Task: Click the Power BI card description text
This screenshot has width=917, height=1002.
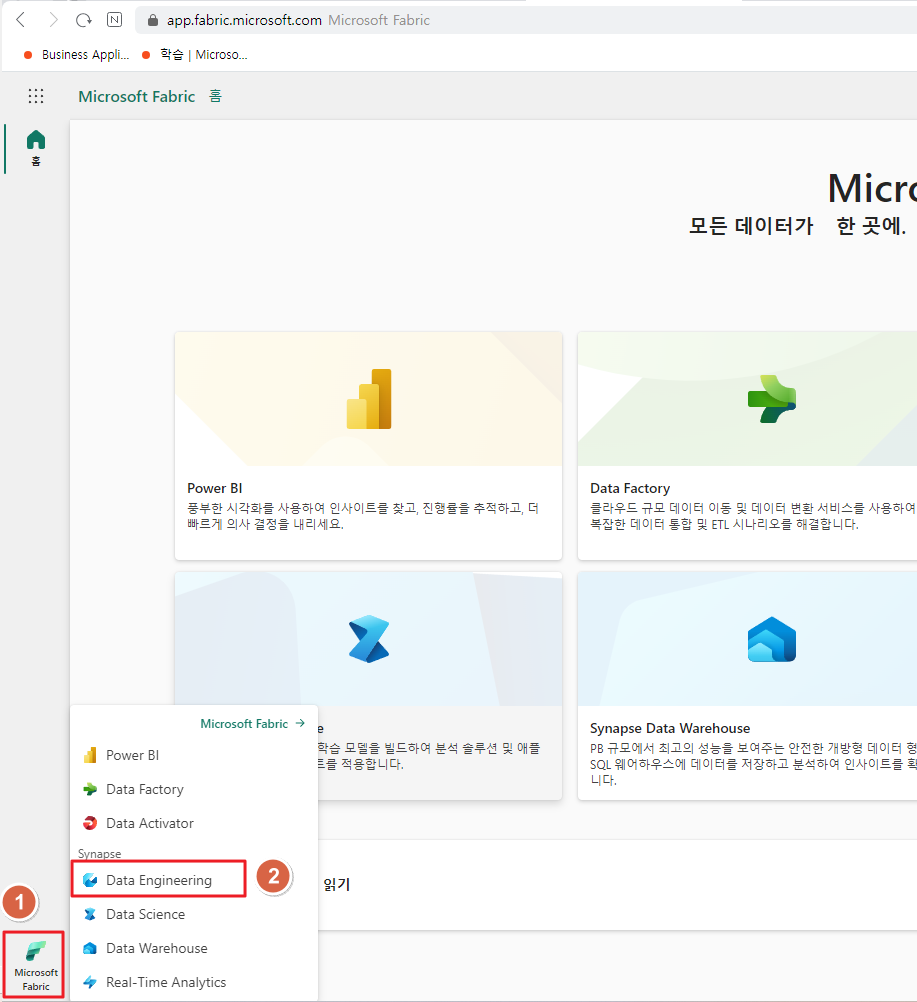Action: coord(363,516)
